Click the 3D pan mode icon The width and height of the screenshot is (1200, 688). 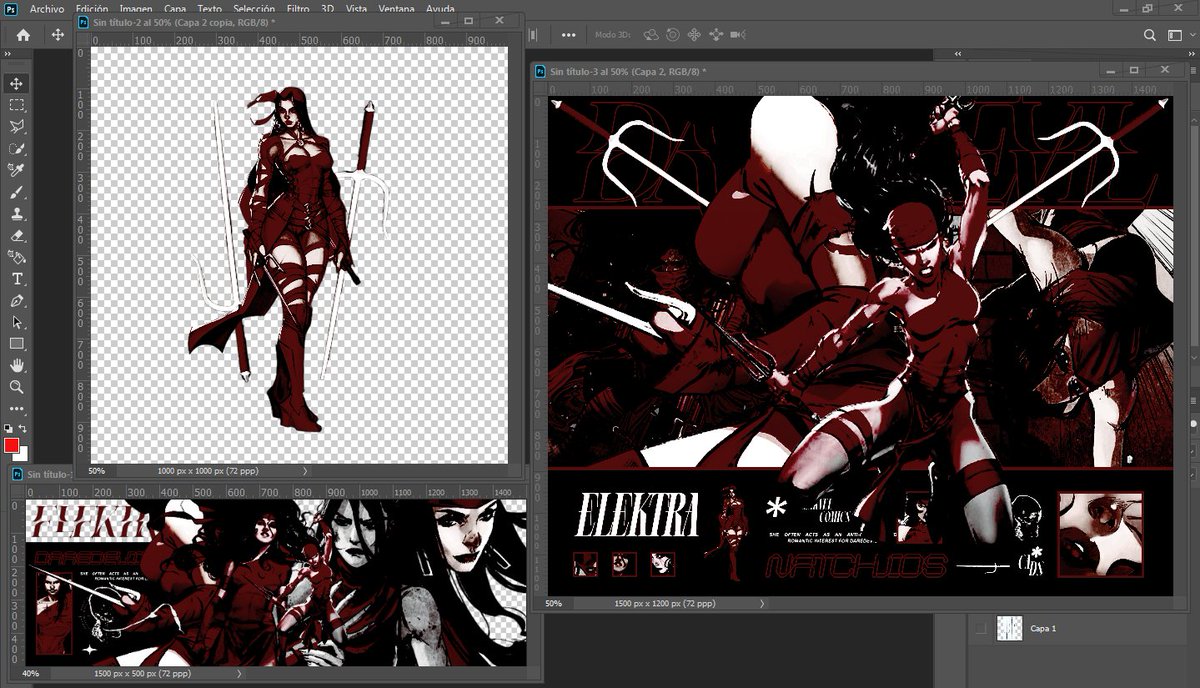click(694, 35)
